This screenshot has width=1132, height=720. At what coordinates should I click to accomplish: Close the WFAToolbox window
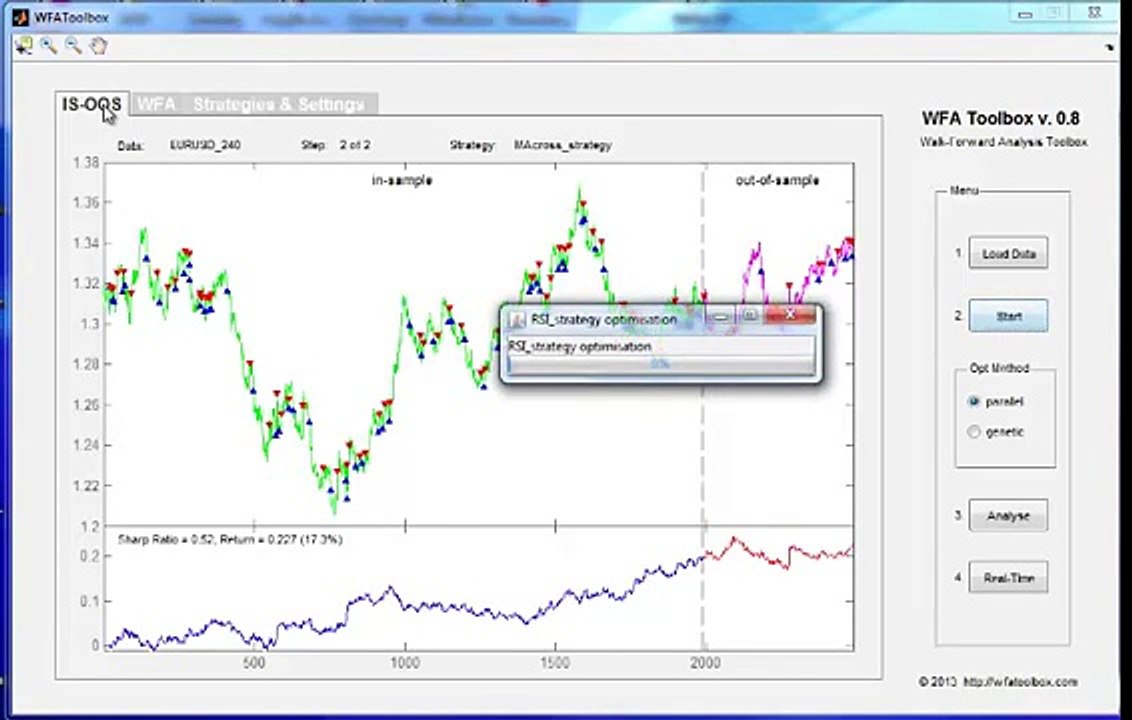click(x=1094, y=13)
